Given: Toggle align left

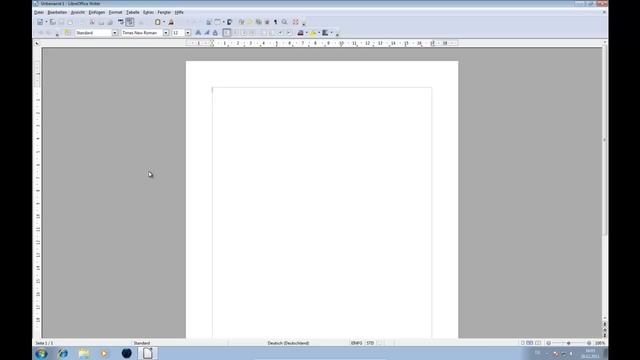Looking at the screenshot, I should [x=227, y=33].
